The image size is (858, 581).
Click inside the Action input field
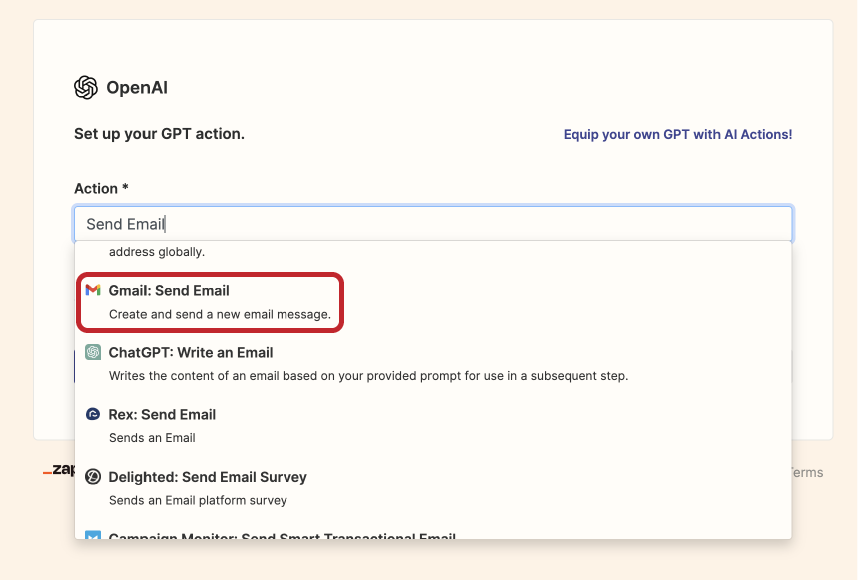(x=432, y=223)
